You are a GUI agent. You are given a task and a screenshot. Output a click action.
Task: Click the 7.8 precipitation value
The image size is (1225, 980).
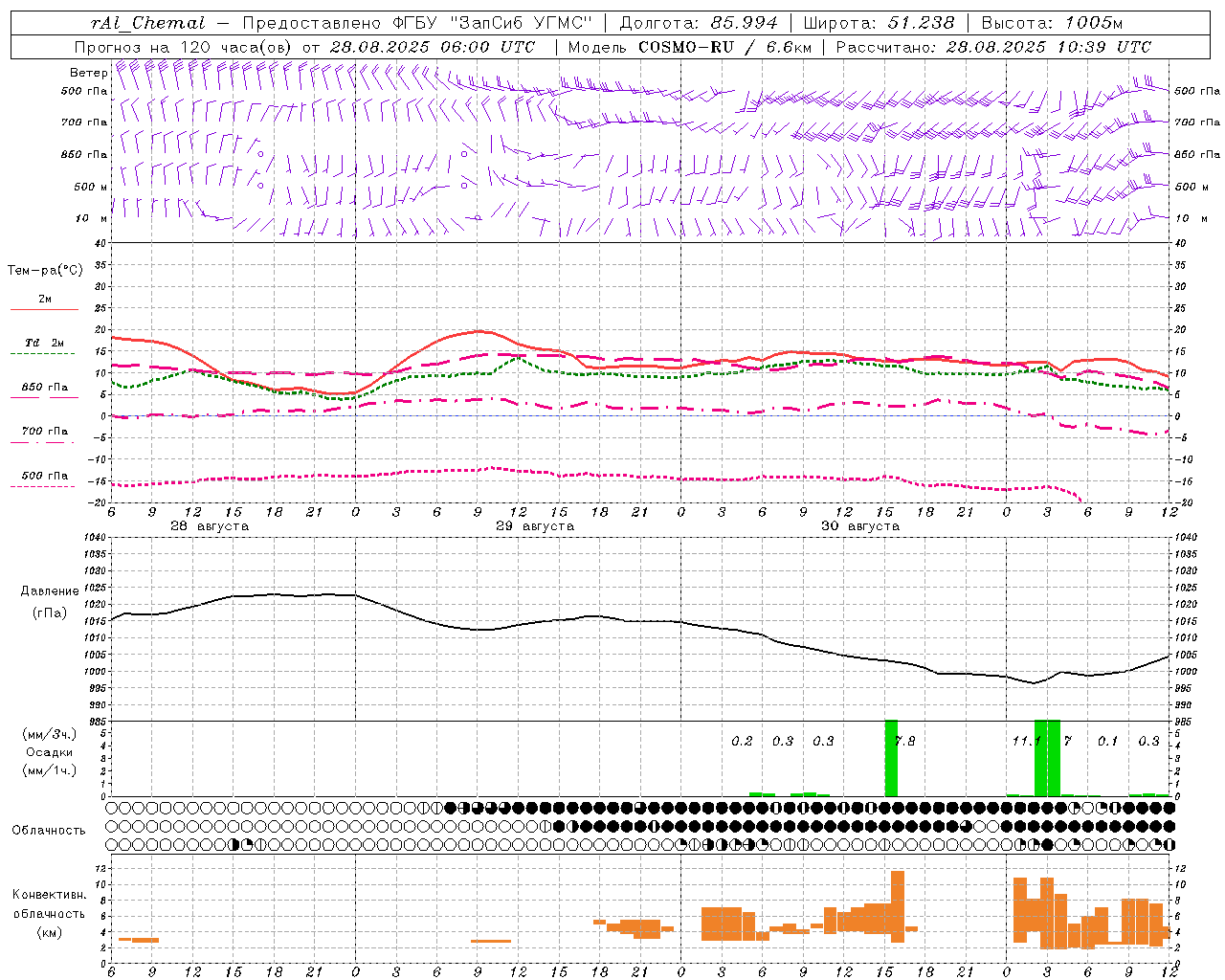904,741
